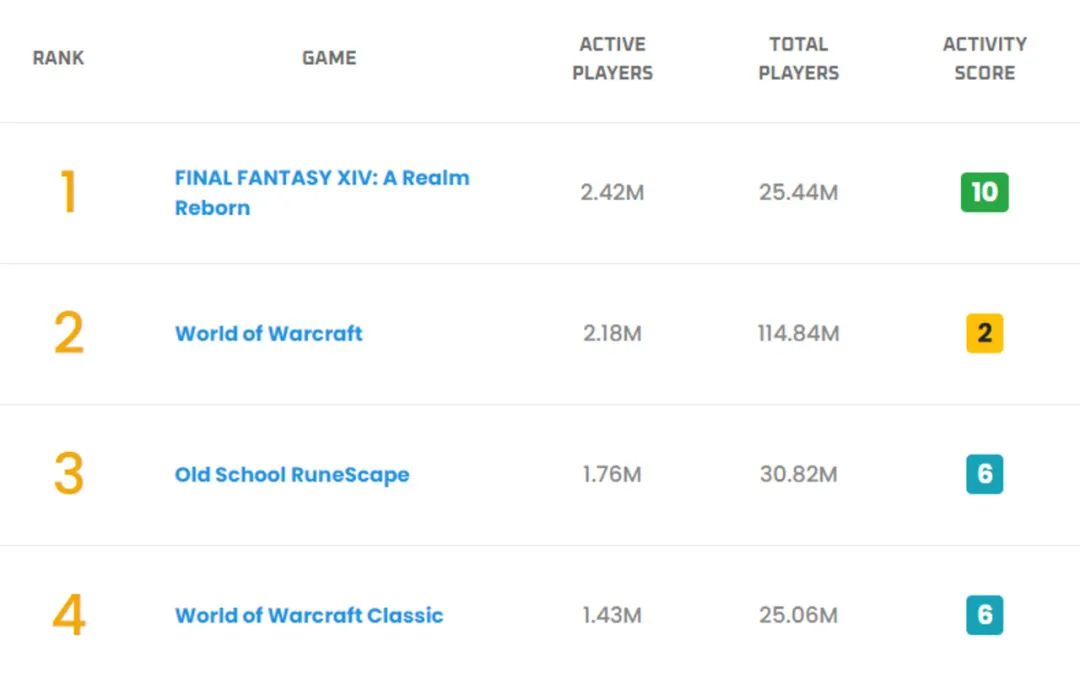Click the Game column header
The width and height of the screenshot is (1080, 684).
tap(329, 58)
